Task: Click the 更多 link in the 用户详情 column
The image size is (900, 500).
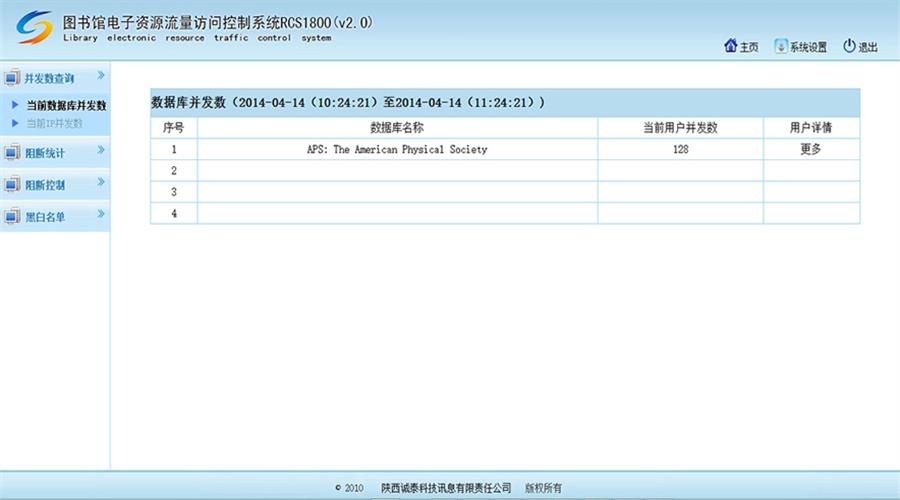Action: click(x=811, y=150)
